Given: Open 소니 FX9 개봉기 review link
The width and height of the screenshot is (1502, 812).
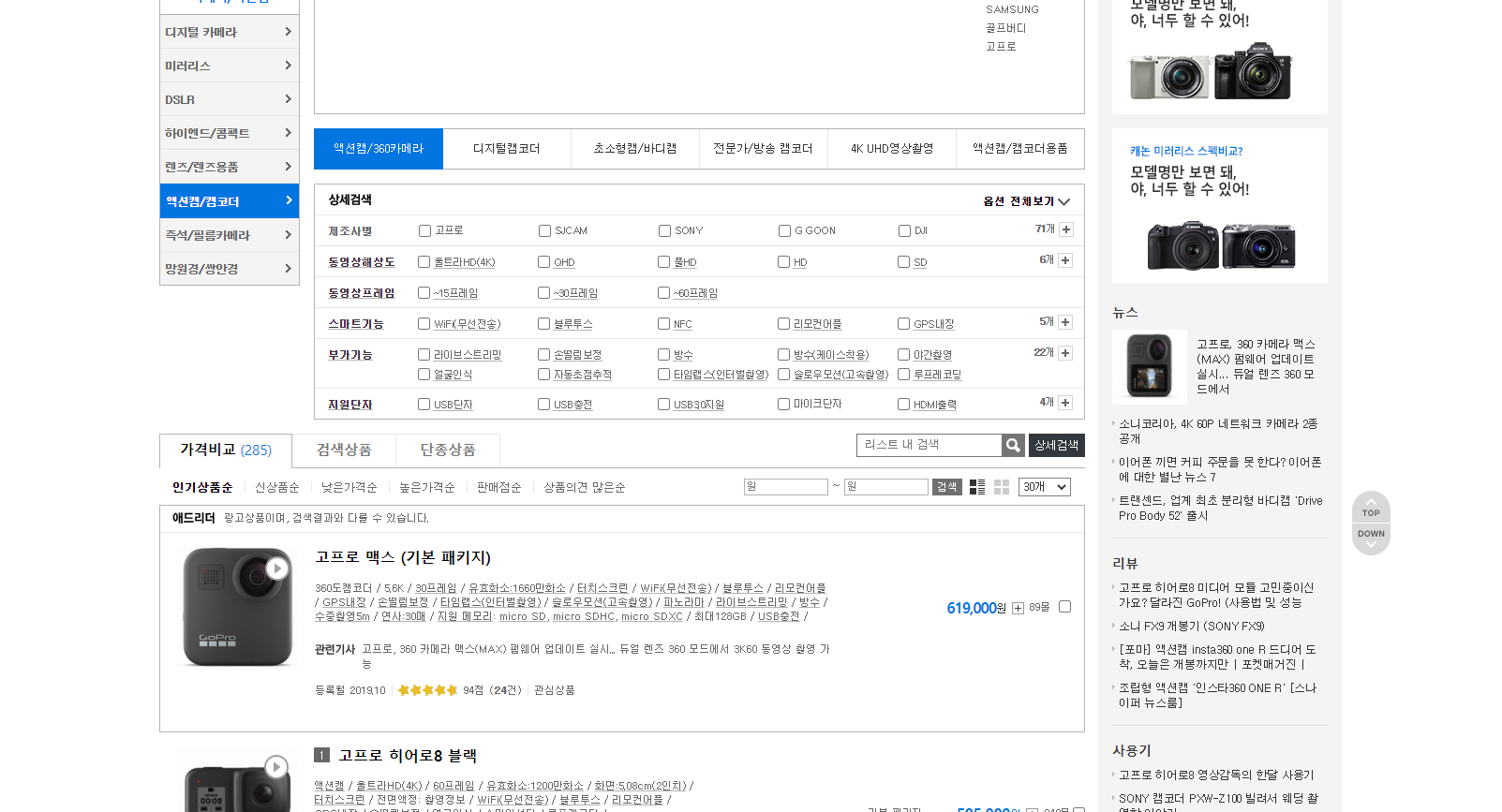Looking at the screenshot, I should (1192, 627).
